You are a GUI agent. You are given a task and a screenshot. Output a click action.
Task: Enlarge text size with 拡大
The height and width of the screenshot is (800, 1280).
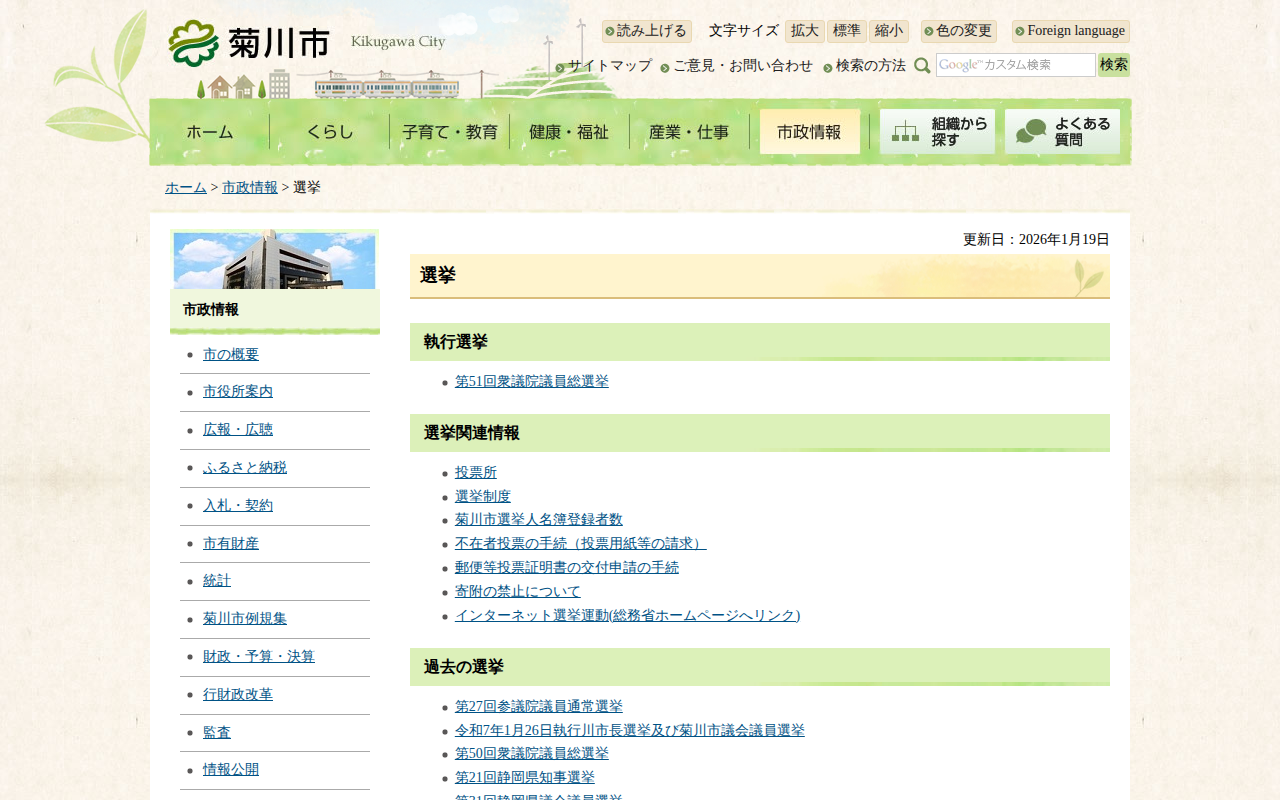click(x=805, y=31)
